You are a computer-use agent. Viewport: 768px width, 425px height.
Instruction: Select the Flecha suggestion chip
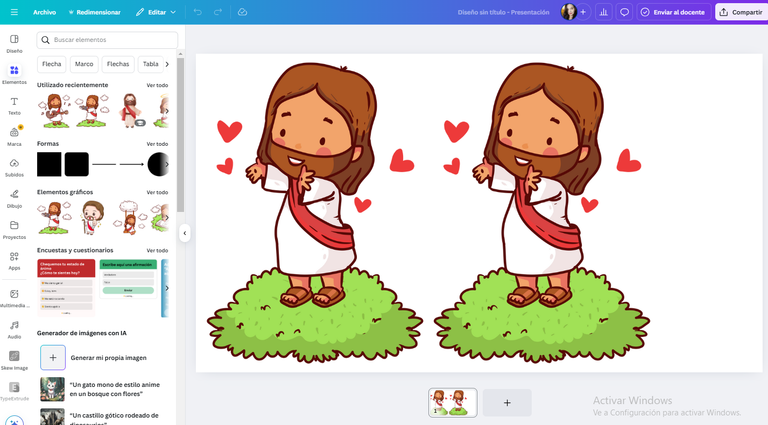[x=51, y=64]
